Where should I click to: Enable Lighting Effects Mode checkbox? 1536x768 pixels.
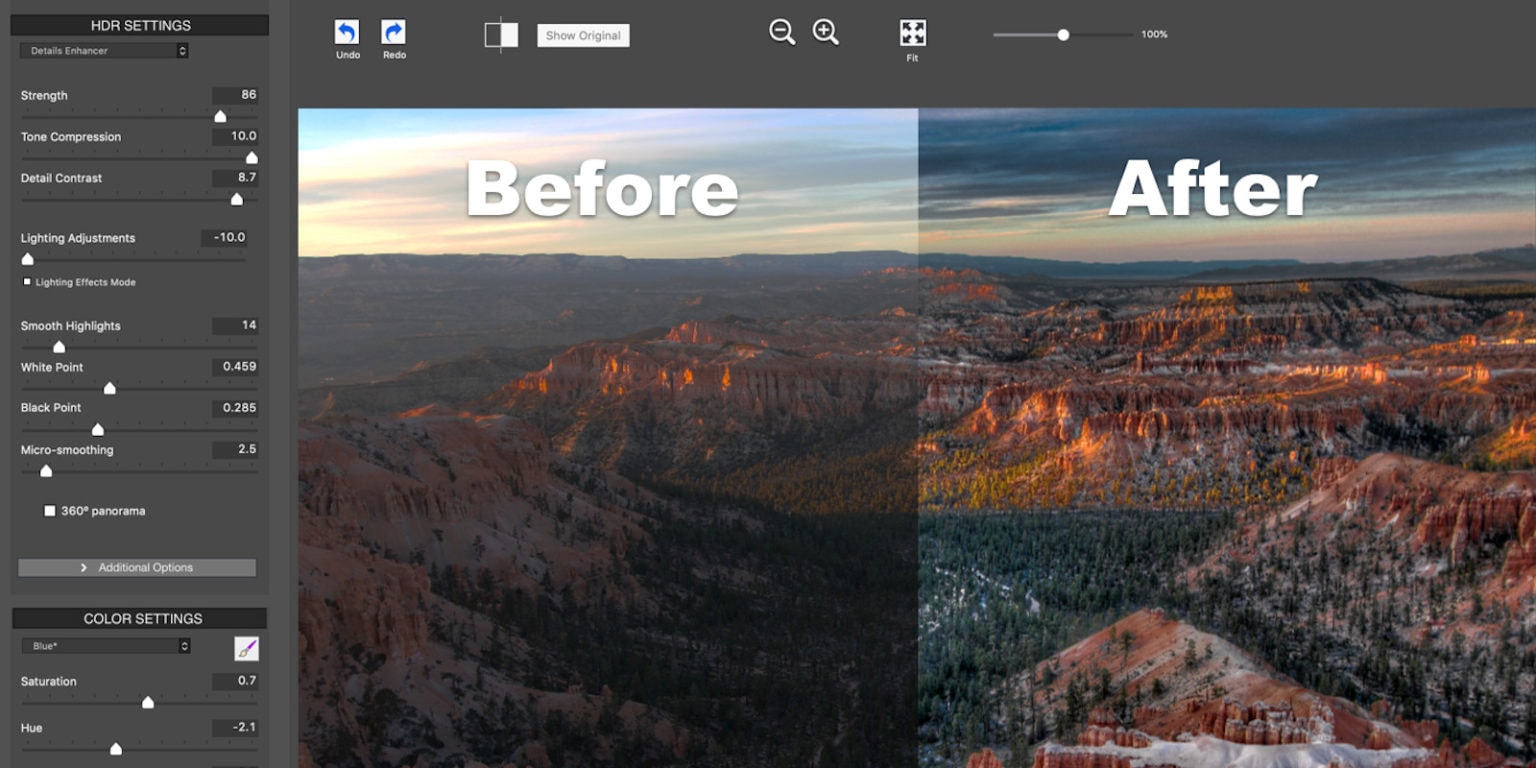tap(27, 282)
